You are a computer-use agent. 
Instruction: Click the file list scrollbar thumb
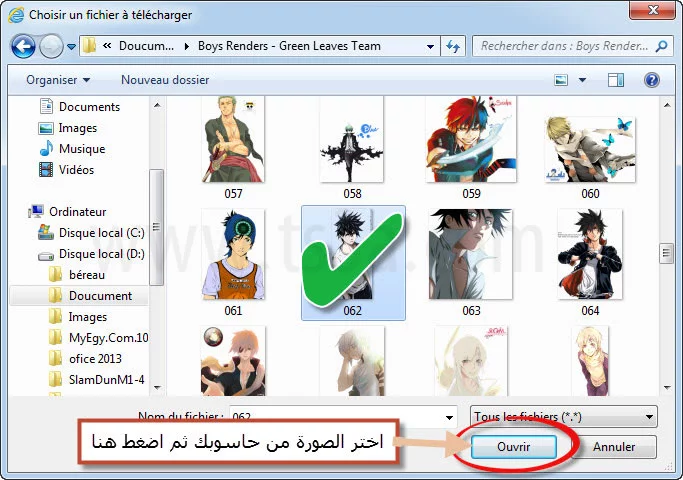click(666, 253)
